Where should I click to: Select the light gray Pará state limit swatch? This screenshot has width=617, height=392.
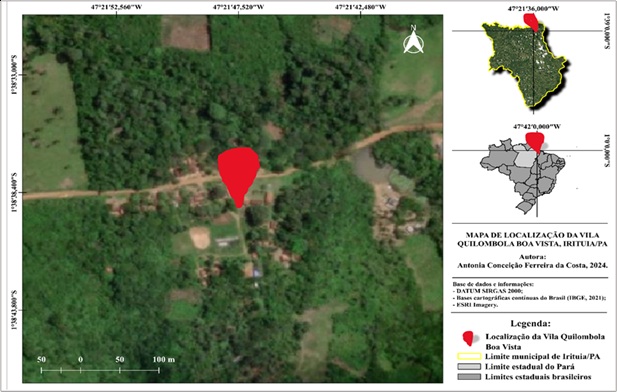point(469,366)
